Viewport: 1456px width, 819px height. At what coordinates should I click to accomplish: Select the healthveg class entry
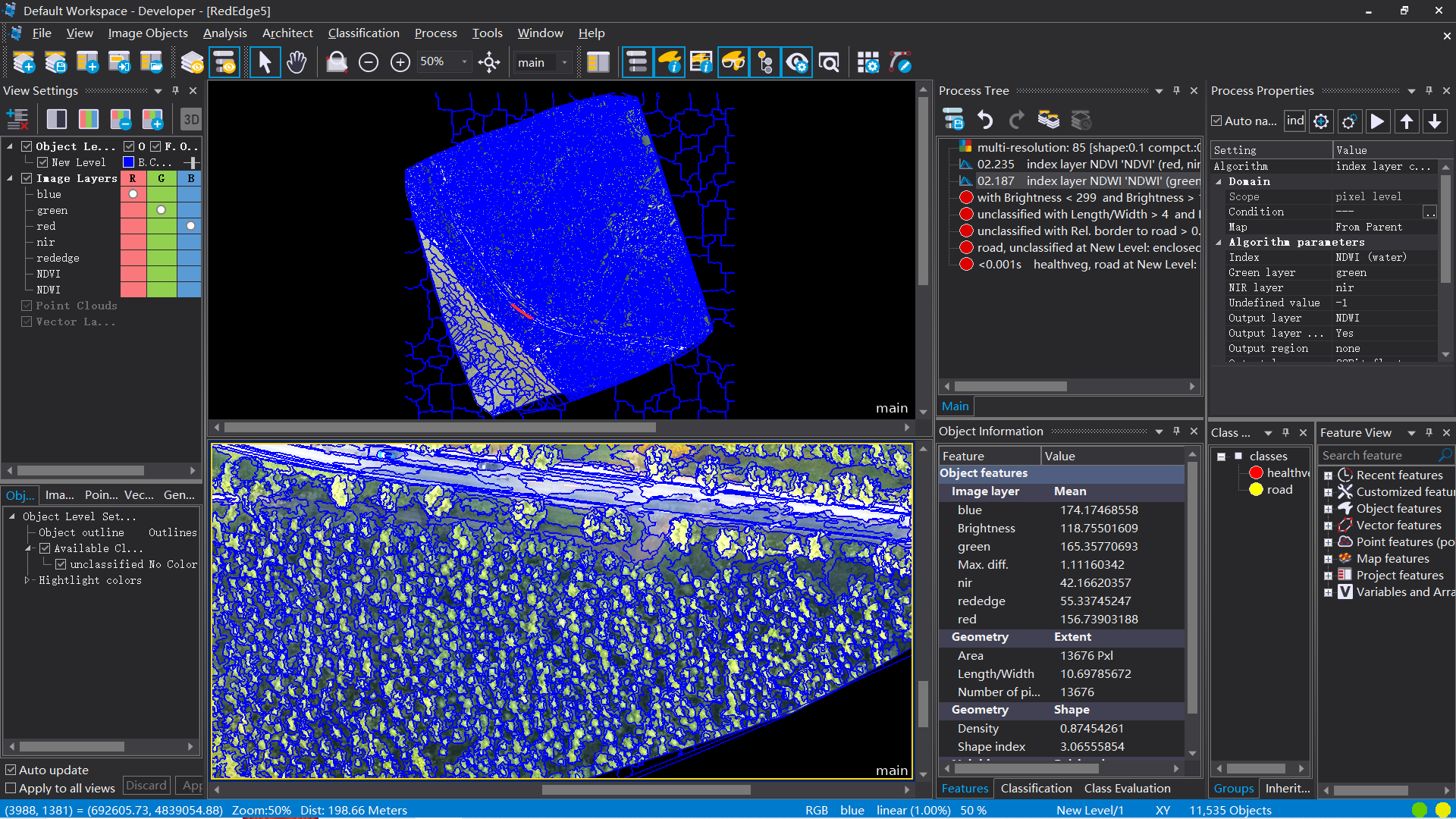(x=1287, y=472)
